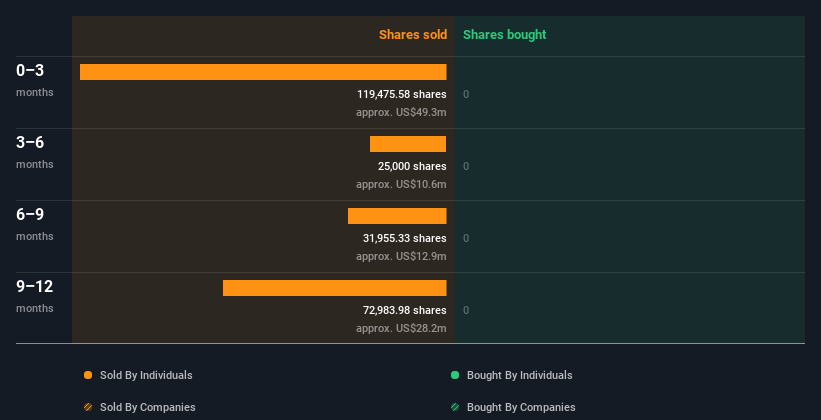Image resolution: width=821 pixels, height=420 pixels.
Task: Click the approx. US$12.9m value
Action: point(401,256)
